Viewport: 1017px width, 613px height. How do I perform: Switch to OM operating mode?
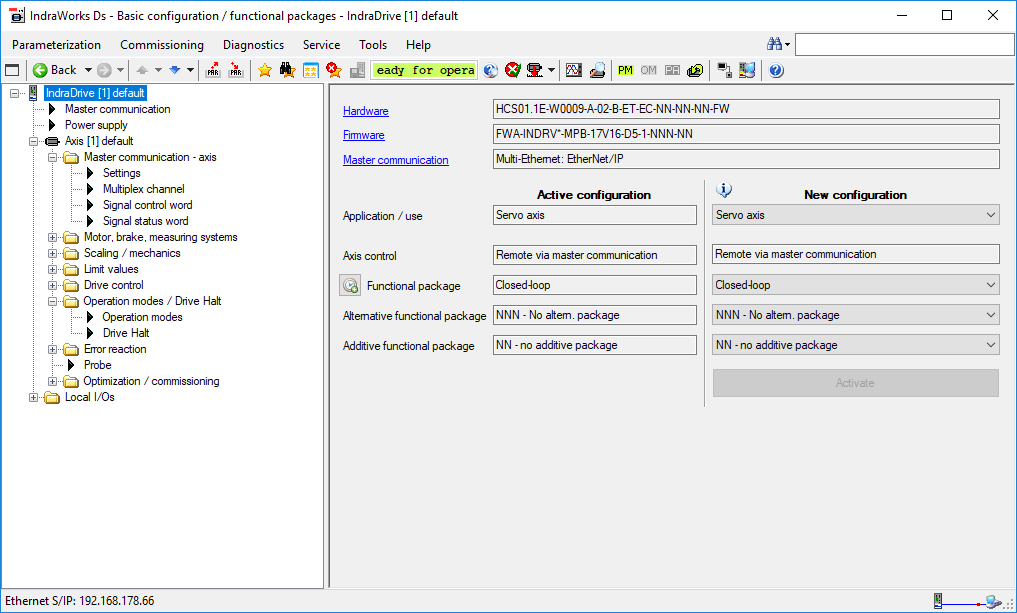[649, 70]
